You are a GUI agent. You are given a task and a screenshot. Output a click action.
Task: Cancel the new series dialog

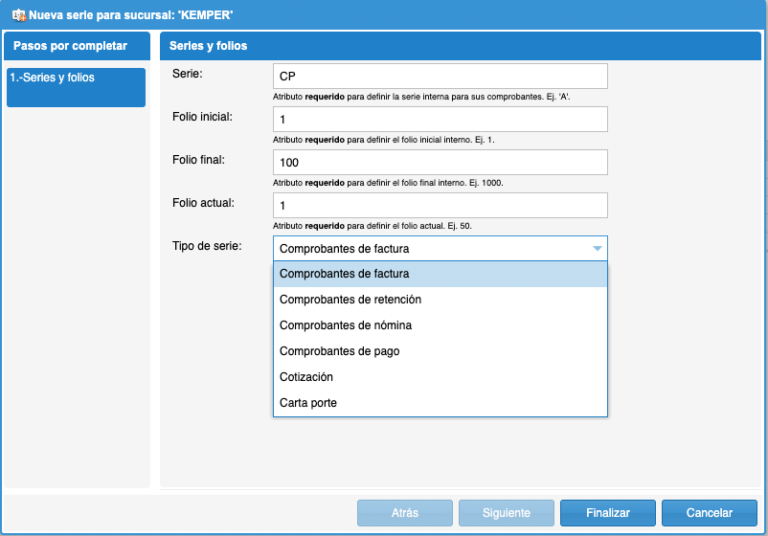pos(709,513)
